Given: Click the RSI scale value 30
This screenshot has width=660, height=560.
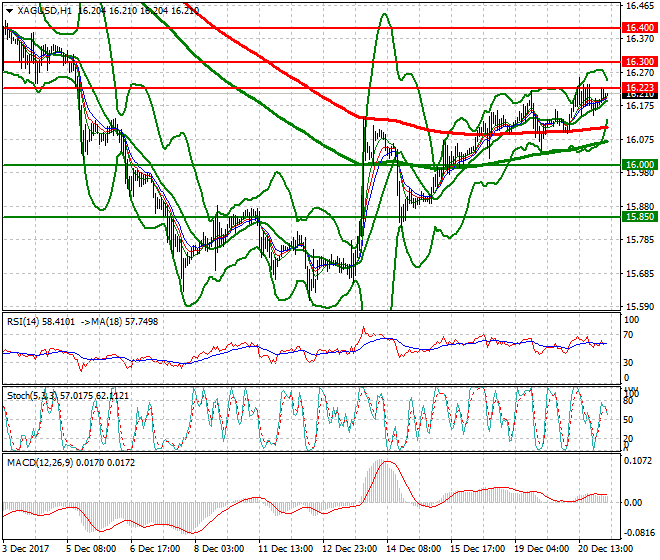Looking at the screenshot, I should 628,363.
